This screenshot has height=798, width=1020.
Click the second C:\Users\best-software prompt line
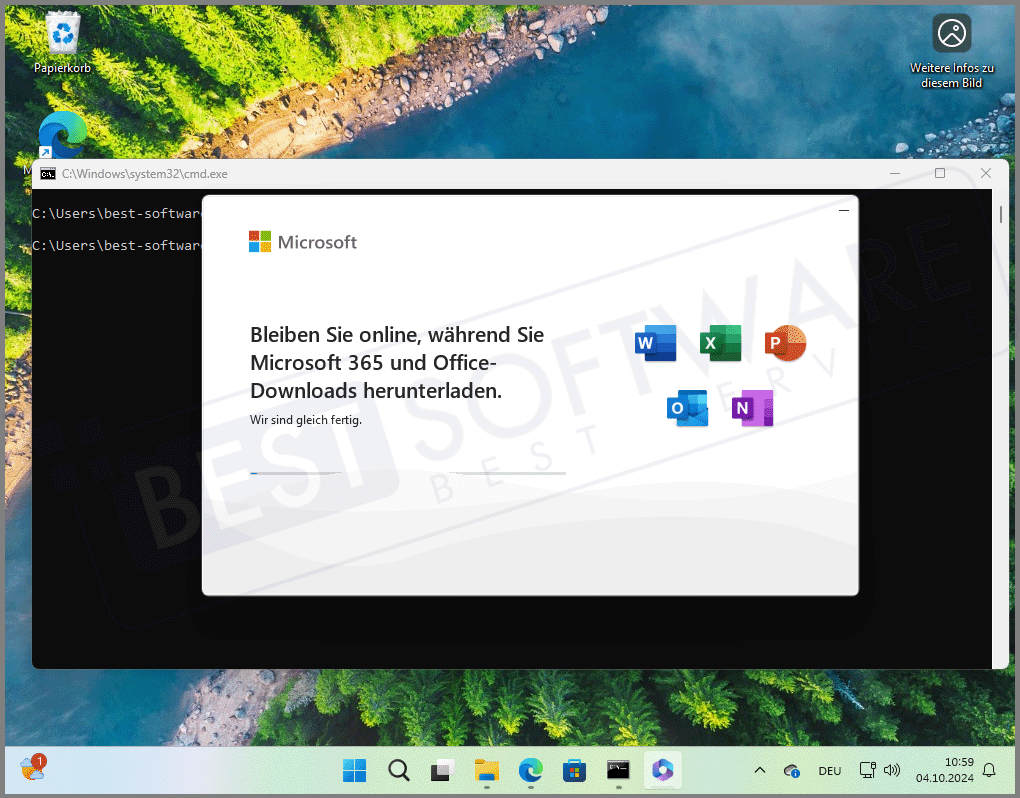pos(117,245)
